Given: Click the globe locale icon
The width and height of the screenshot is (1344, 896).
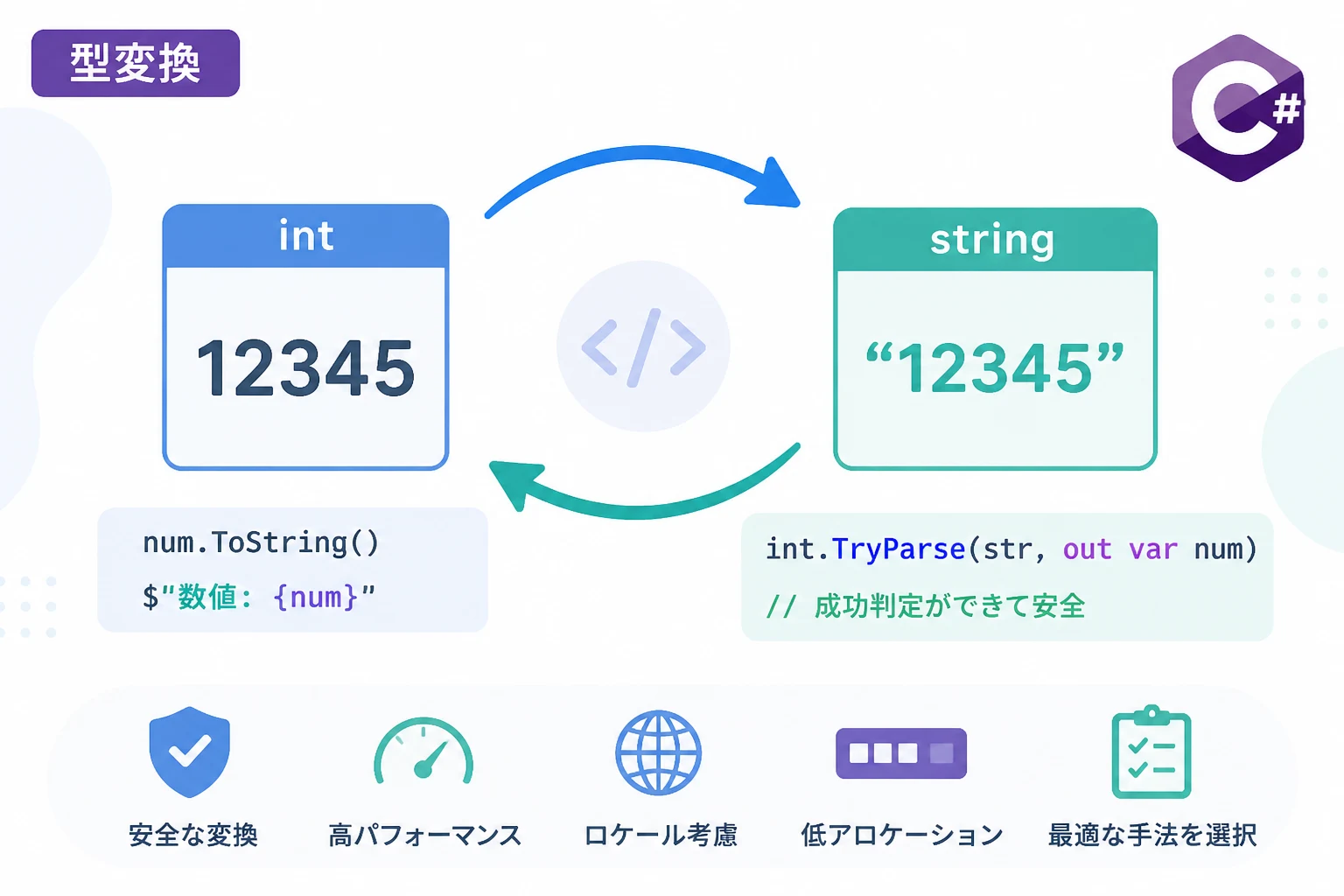Looking at the screenshot, I should (x=658, y=752).
